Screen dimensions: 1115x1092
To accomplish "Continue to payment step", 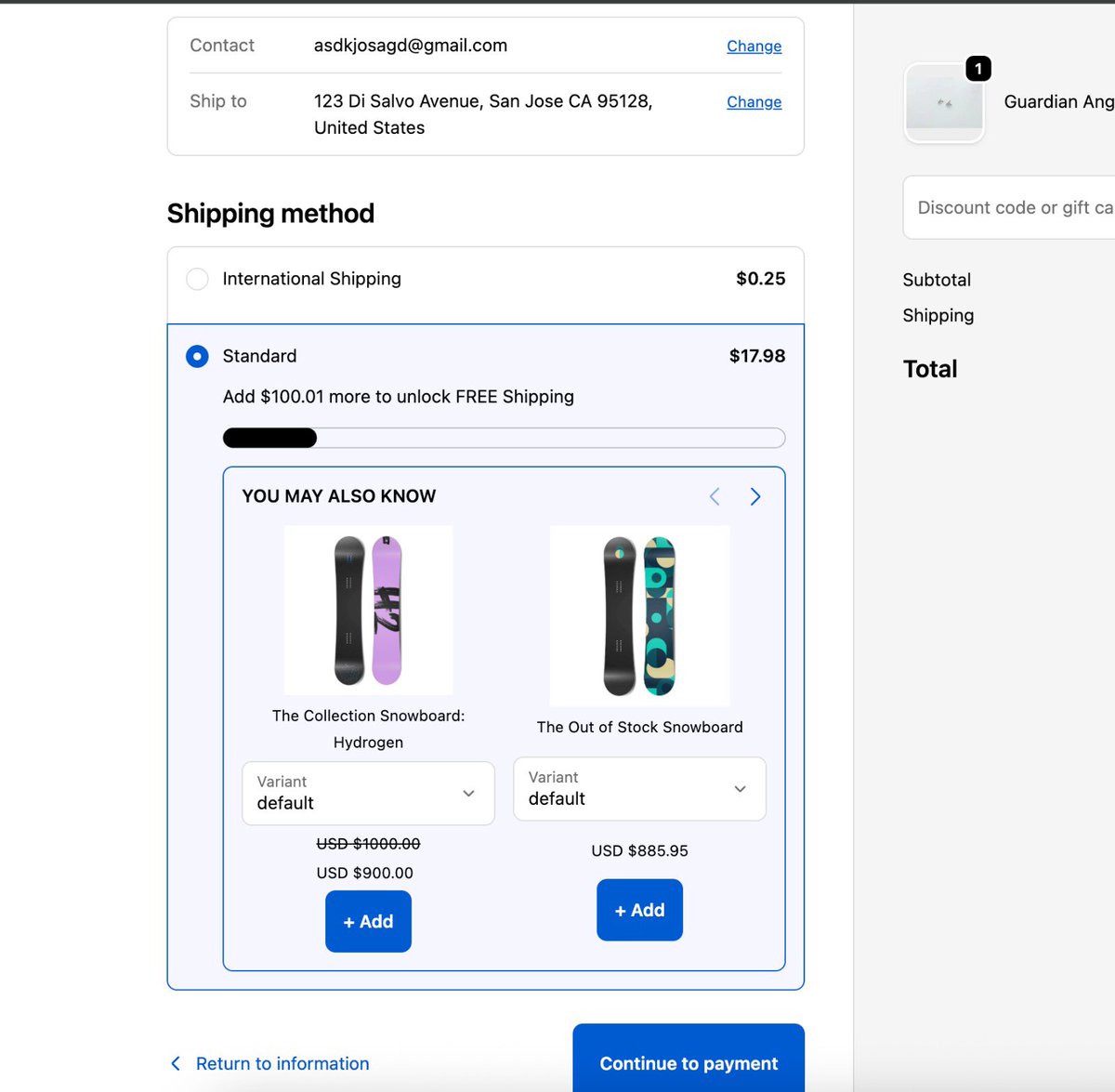I will (689, 1060).
